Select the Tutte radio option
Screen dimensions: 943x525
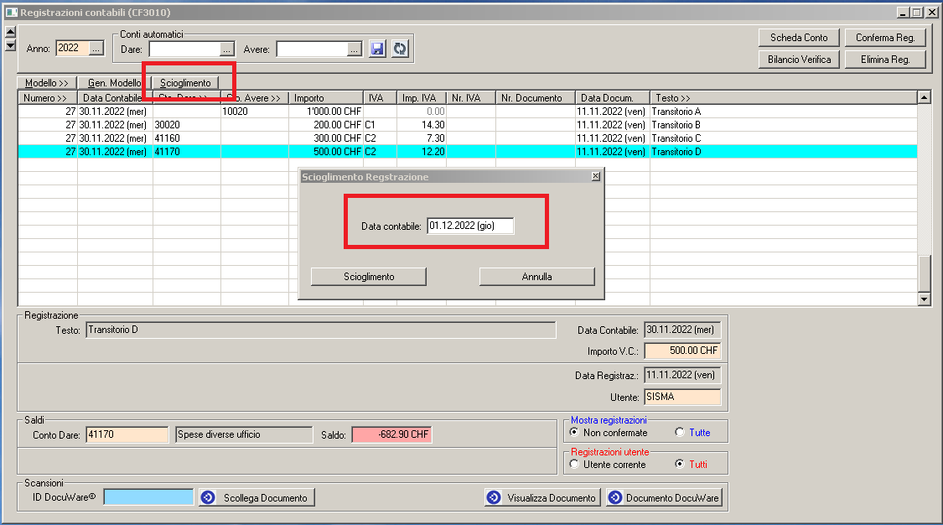coord(680,432)
